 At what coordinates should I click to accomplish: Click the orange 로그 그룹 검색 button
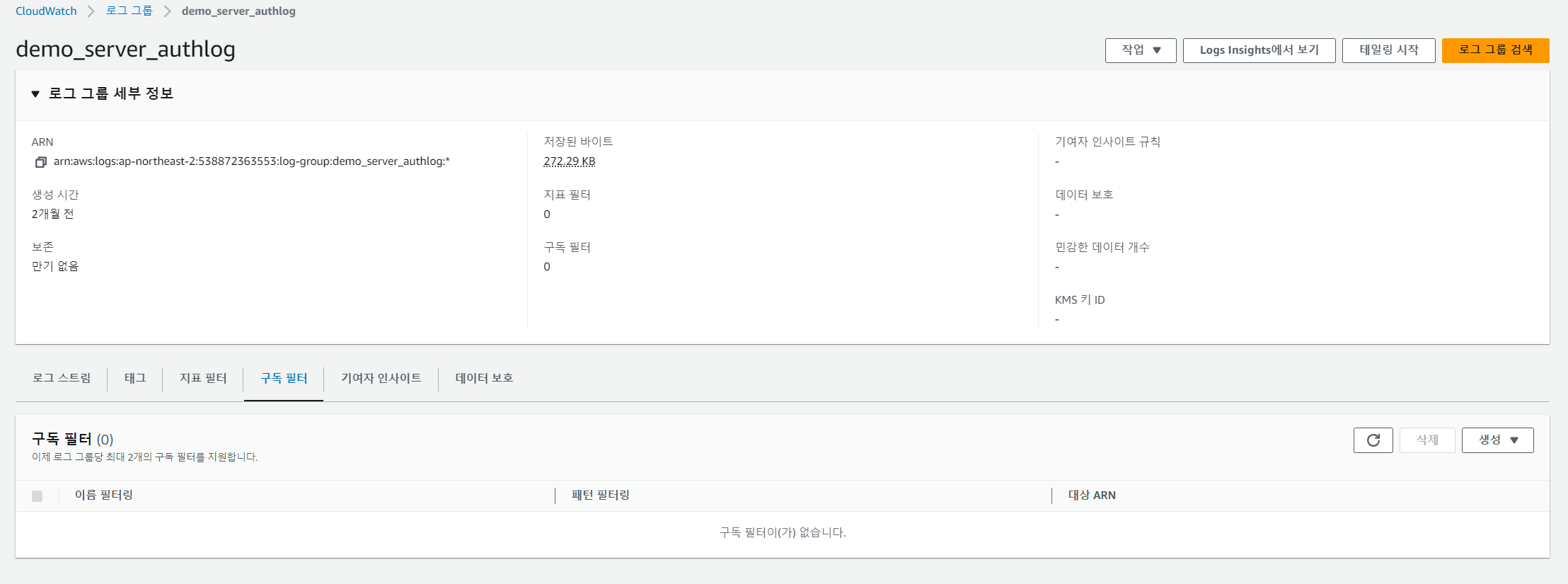pyautogui.click(x=1496, y=50)
